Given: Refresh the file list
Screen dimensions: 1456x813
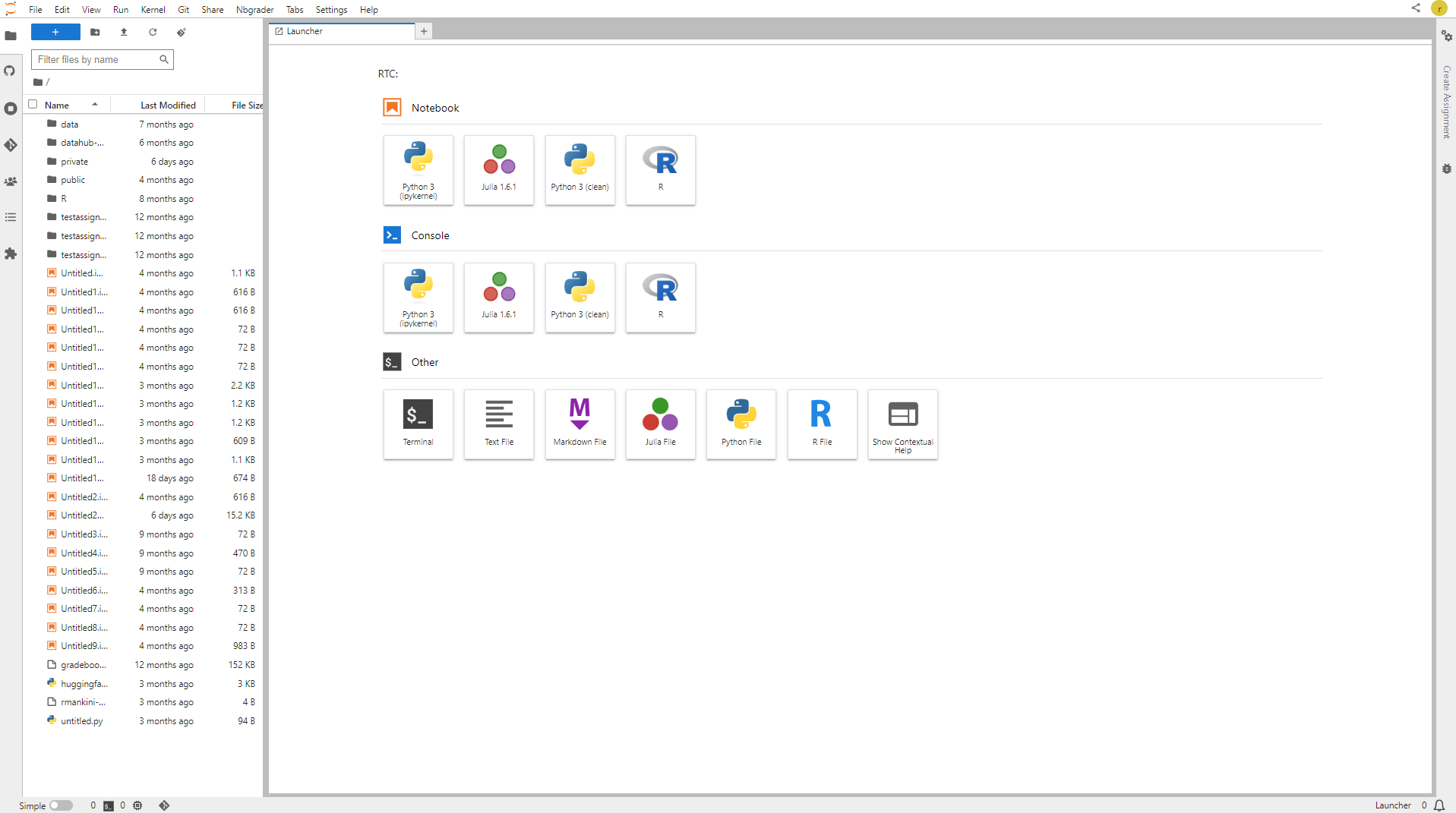Looking at the screenshot, I should 153,32.
